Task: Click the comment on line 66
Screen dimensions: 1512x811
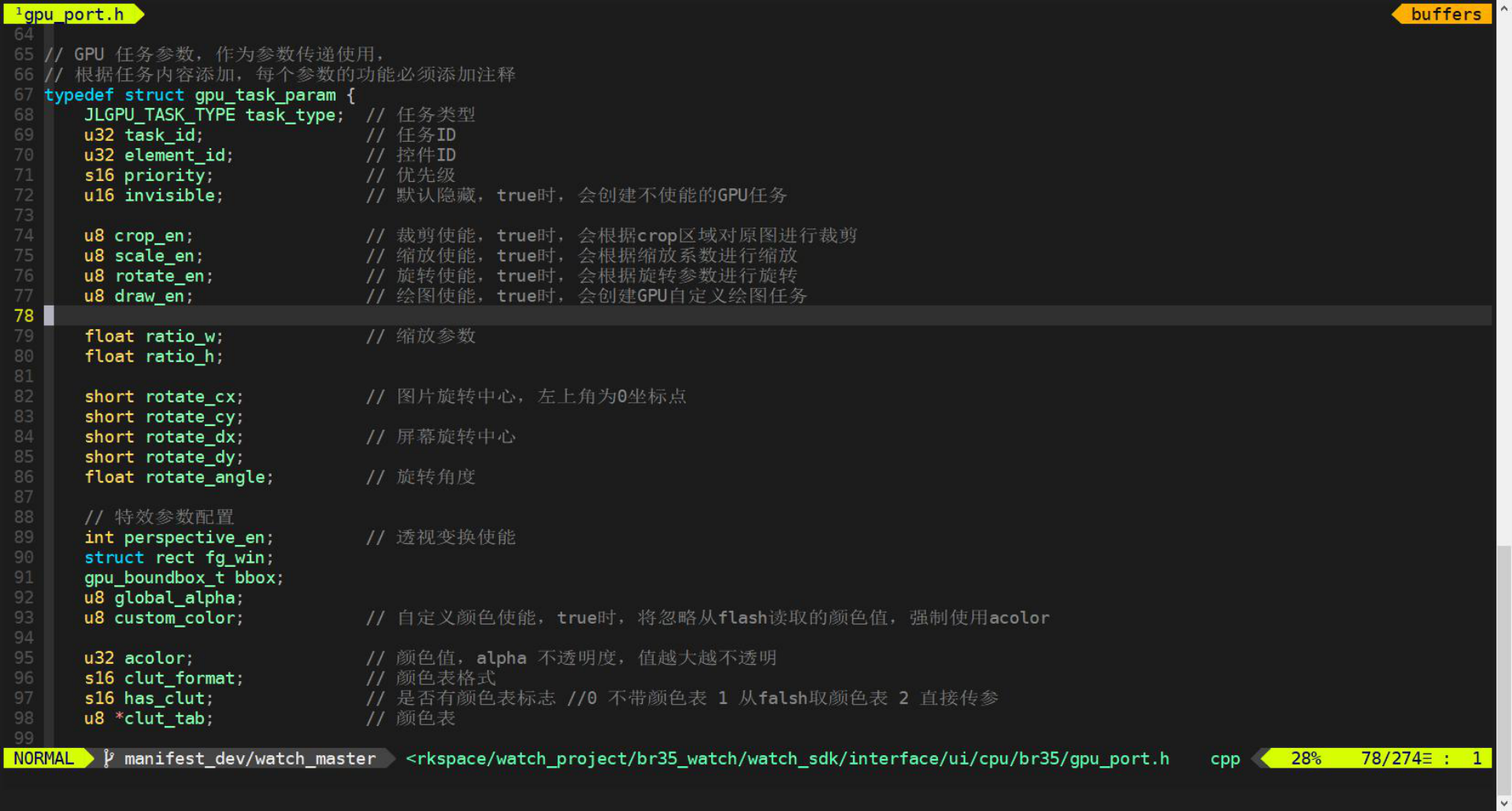Action: click(x=280, y=75)
